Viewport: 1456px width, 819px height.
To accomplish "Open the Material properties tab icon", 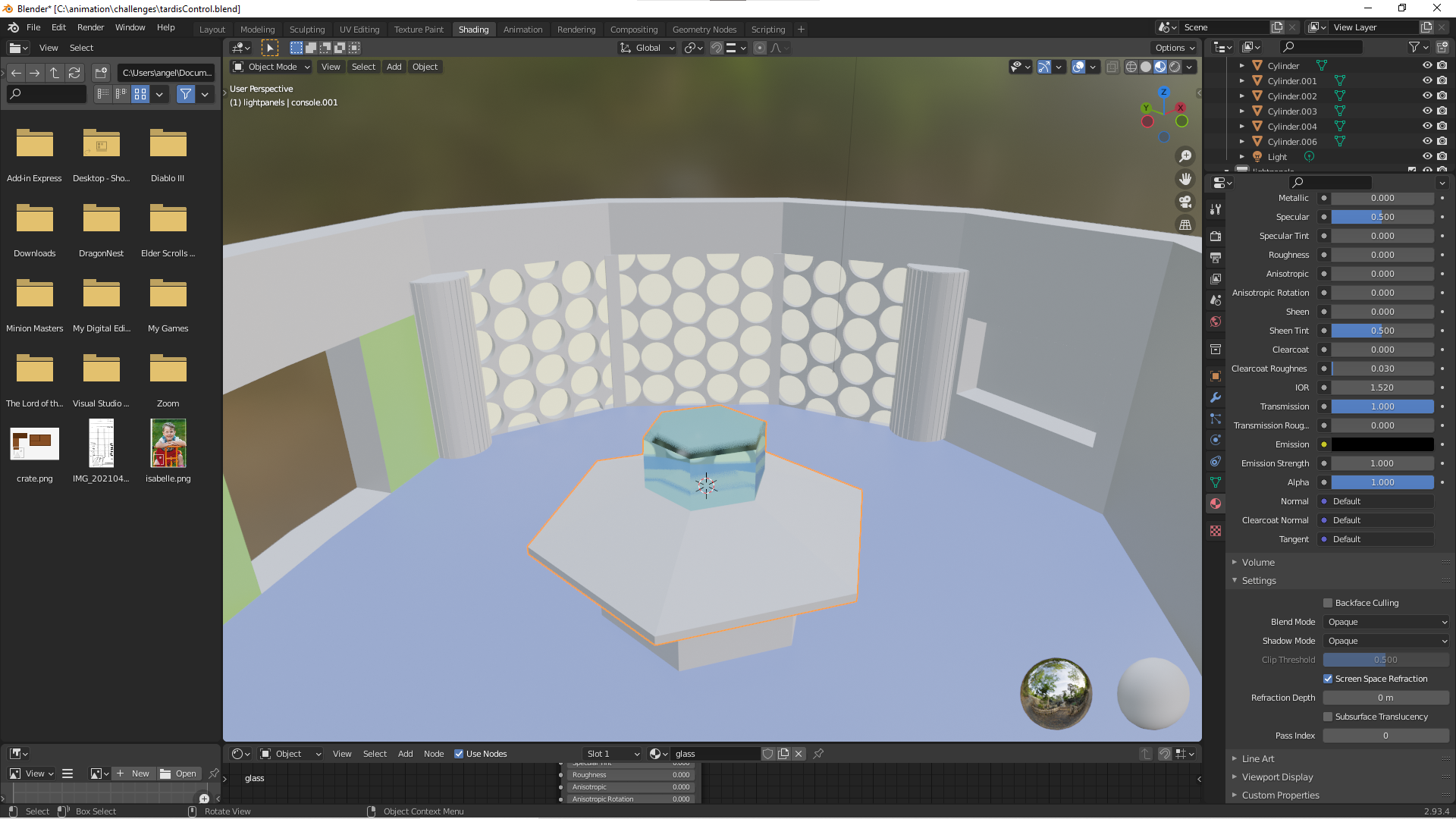I will tap(1216, 504).
